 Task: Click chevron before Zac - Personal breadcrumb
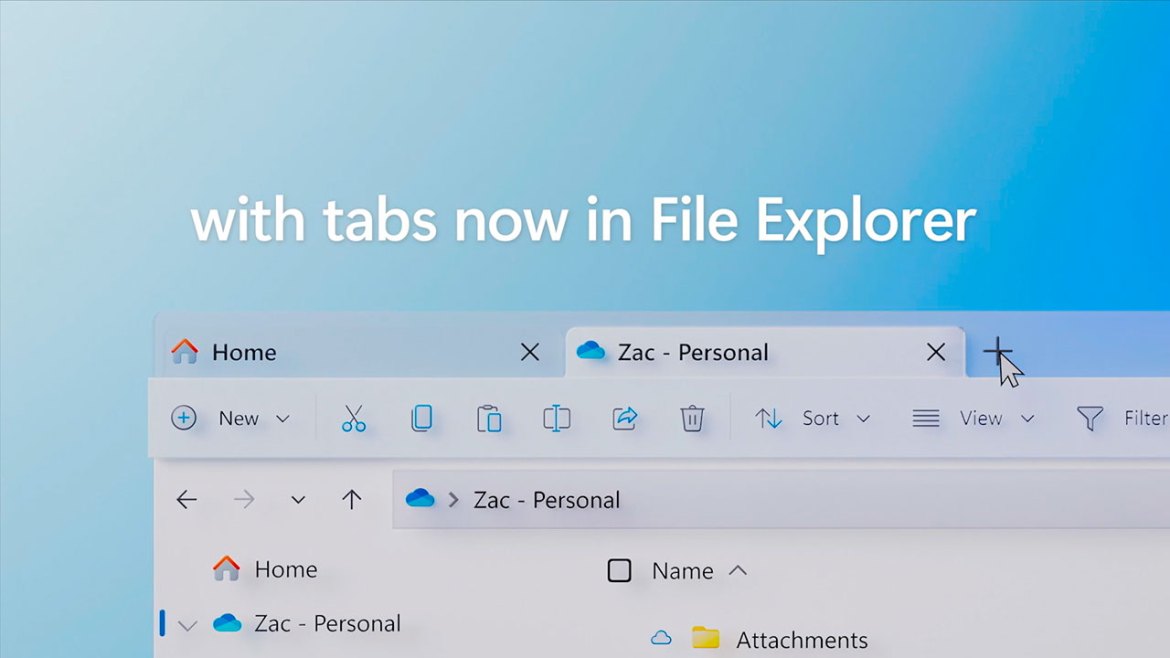coord(453,500)
